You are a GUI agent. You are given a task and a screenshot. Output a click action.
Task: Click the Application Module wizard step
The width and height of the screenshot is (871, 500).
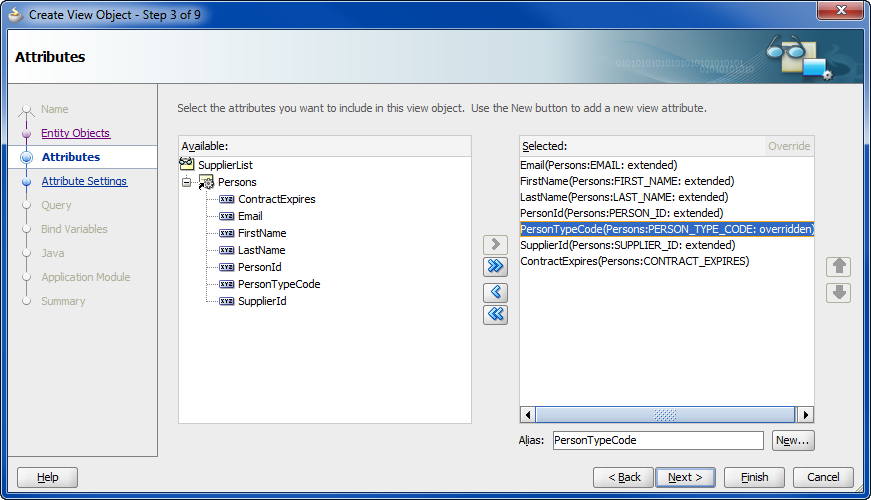click(86, 277)
